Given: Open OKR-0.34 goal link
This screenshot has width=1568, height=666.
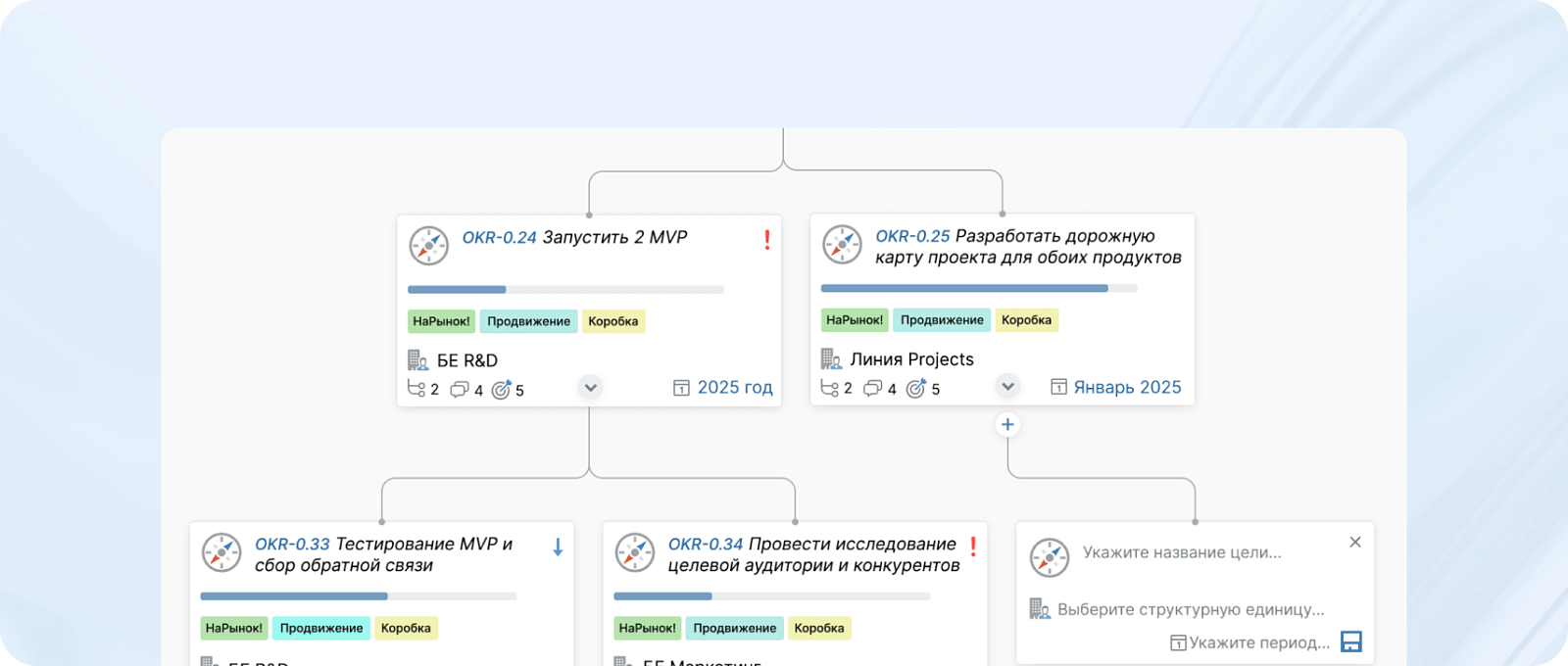Looking at the screenshot, I should pyautogui.click(x=706, y=544).
